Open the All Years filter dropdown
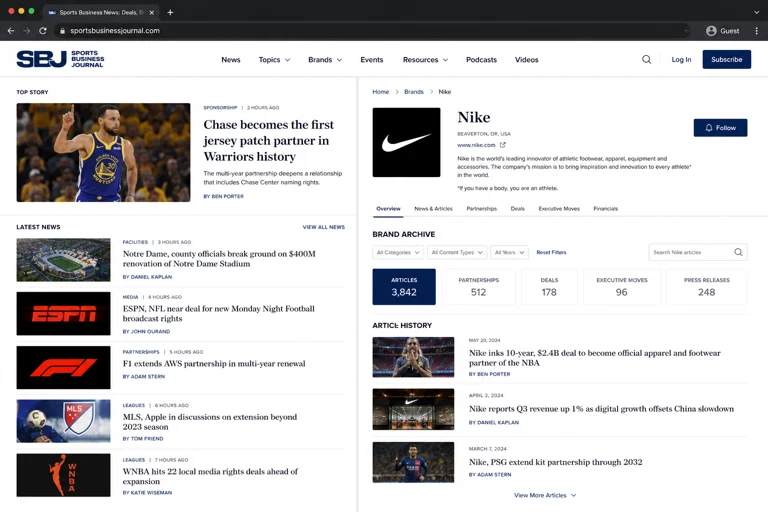This screenshot has height=512, width=768. (509, 252)
